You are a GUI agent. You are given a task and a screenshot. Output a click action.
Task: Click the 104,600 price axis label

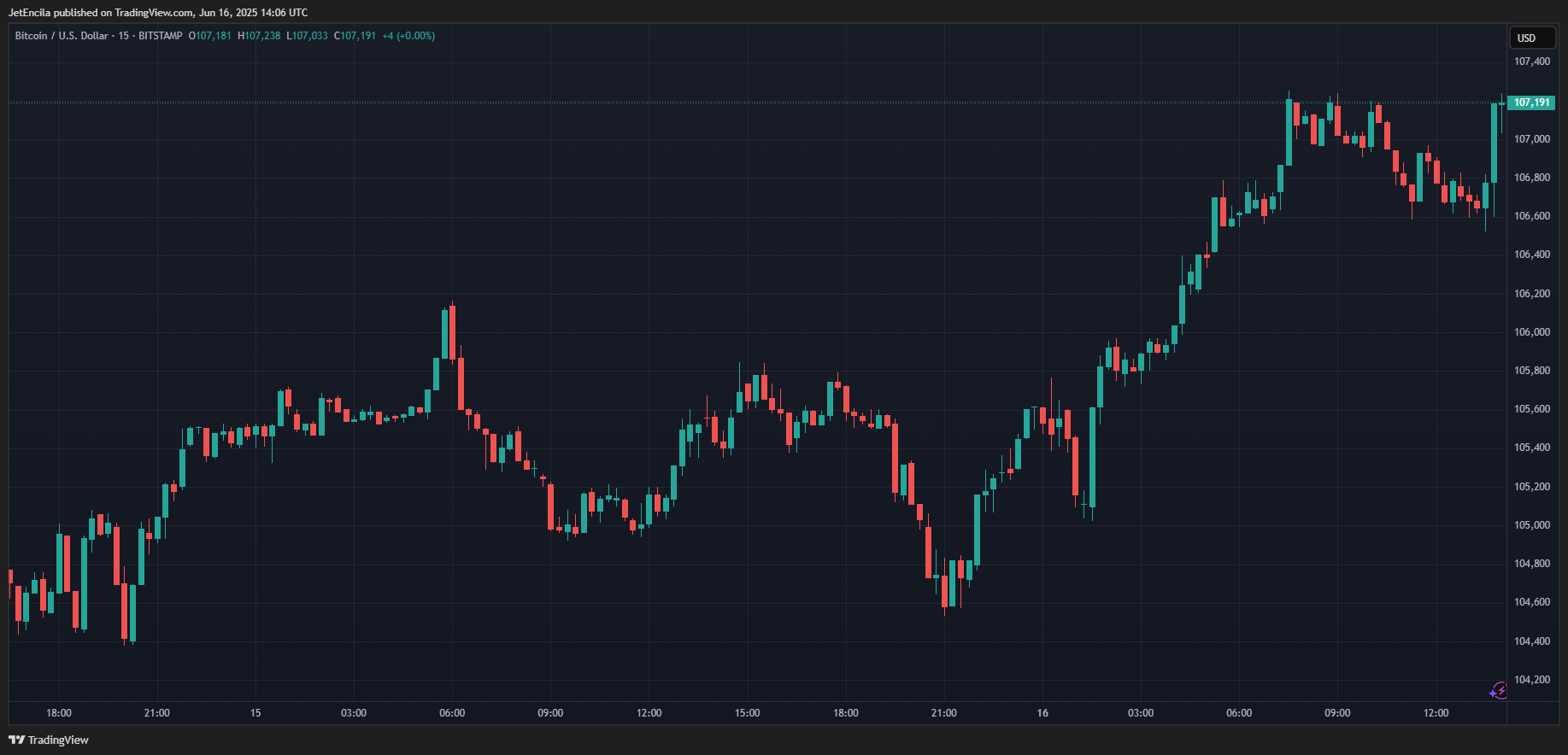pos(1532,602)
